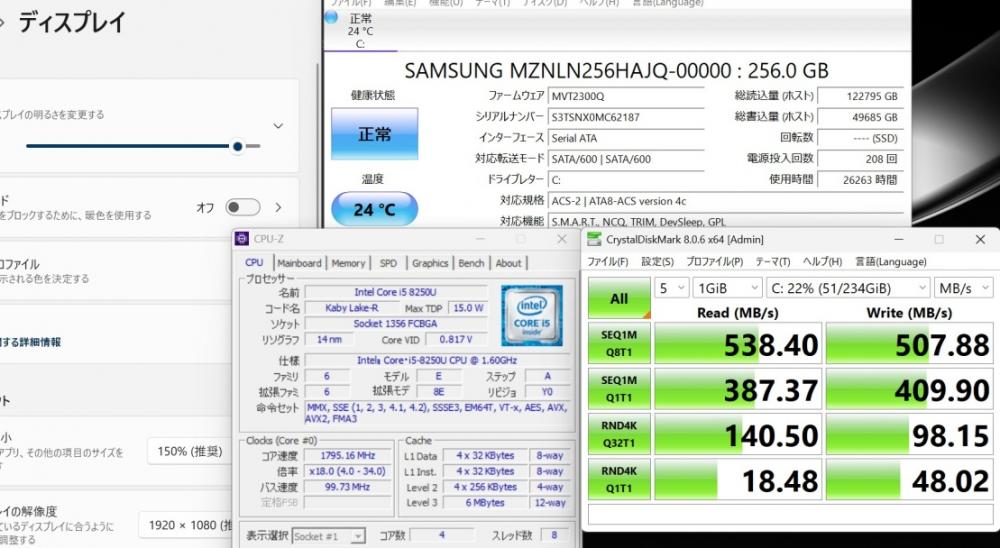Screen dimensions: 1000x548
Task: Click the 387.37 read result
Action: [x=738, y=389]
